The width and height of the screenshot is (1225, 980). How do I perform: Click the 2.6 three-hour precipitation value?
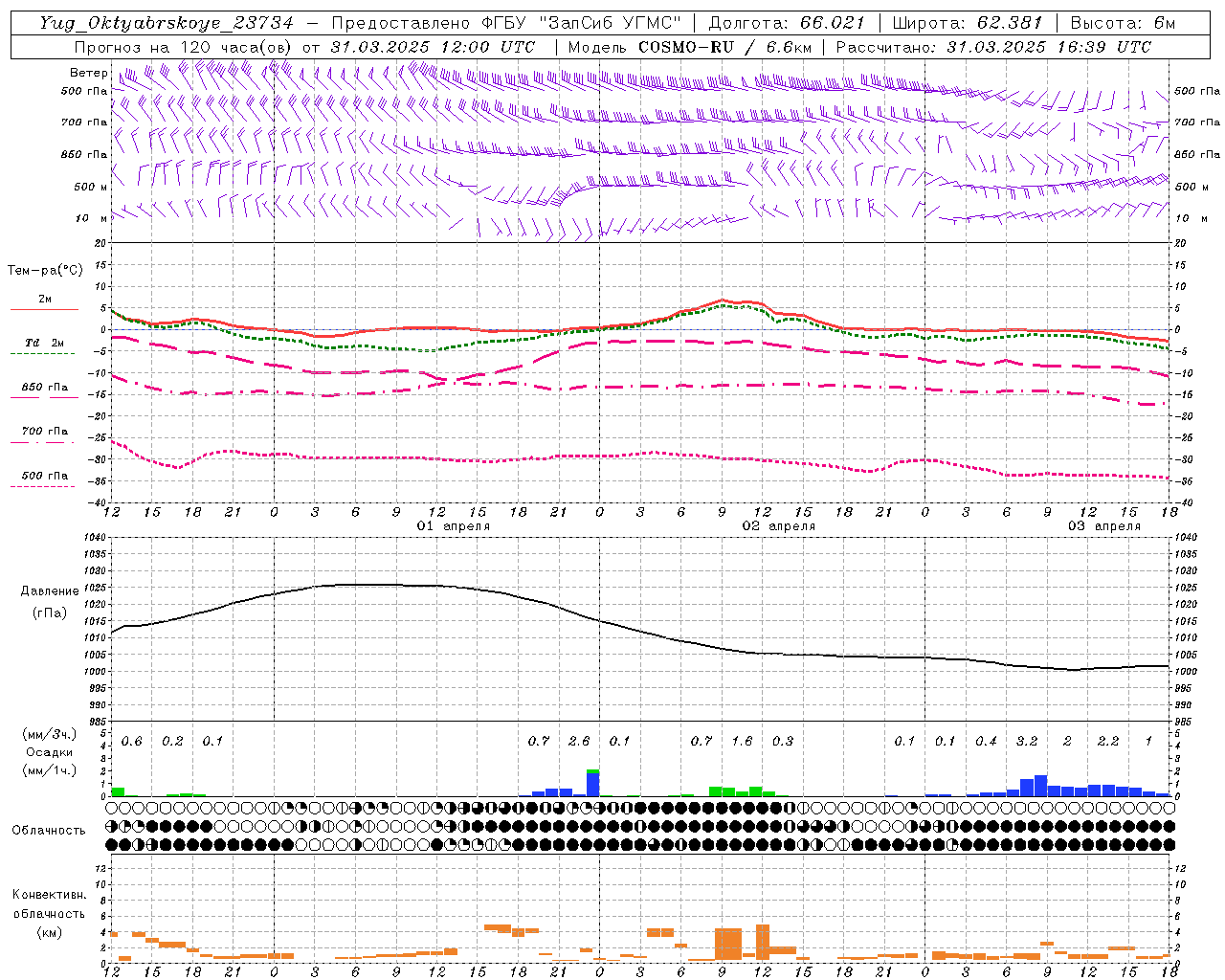(579, 742)
